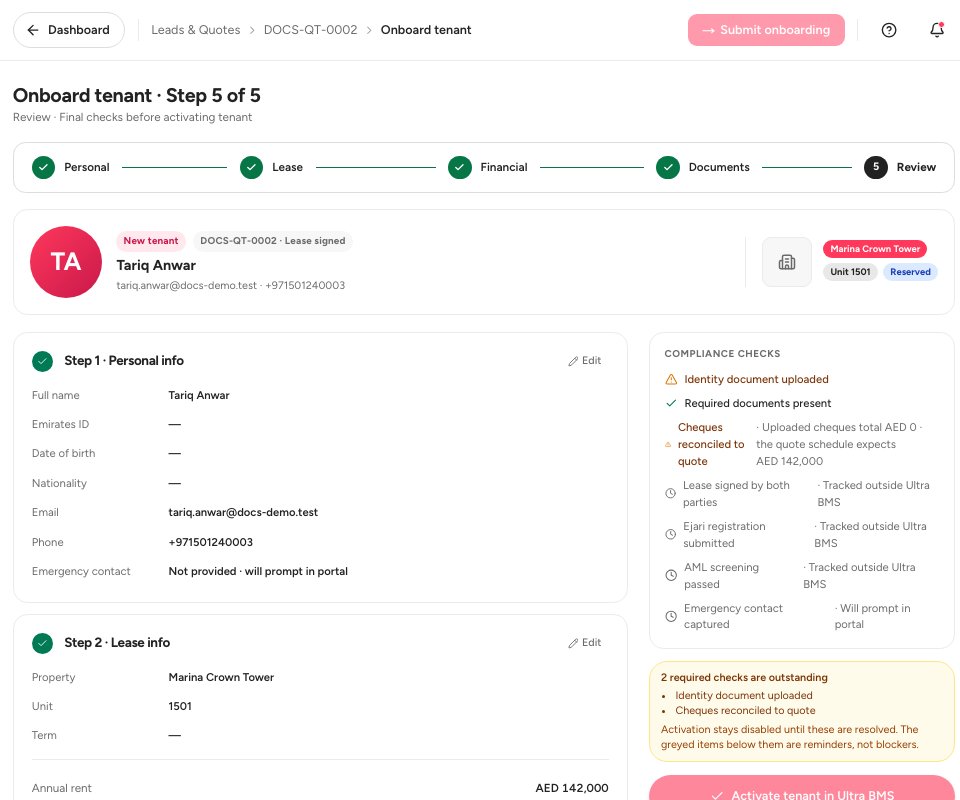The image size is (960, 800).
Task: Edit Step 1 Personal info
Action: click(x=585, y=361)
